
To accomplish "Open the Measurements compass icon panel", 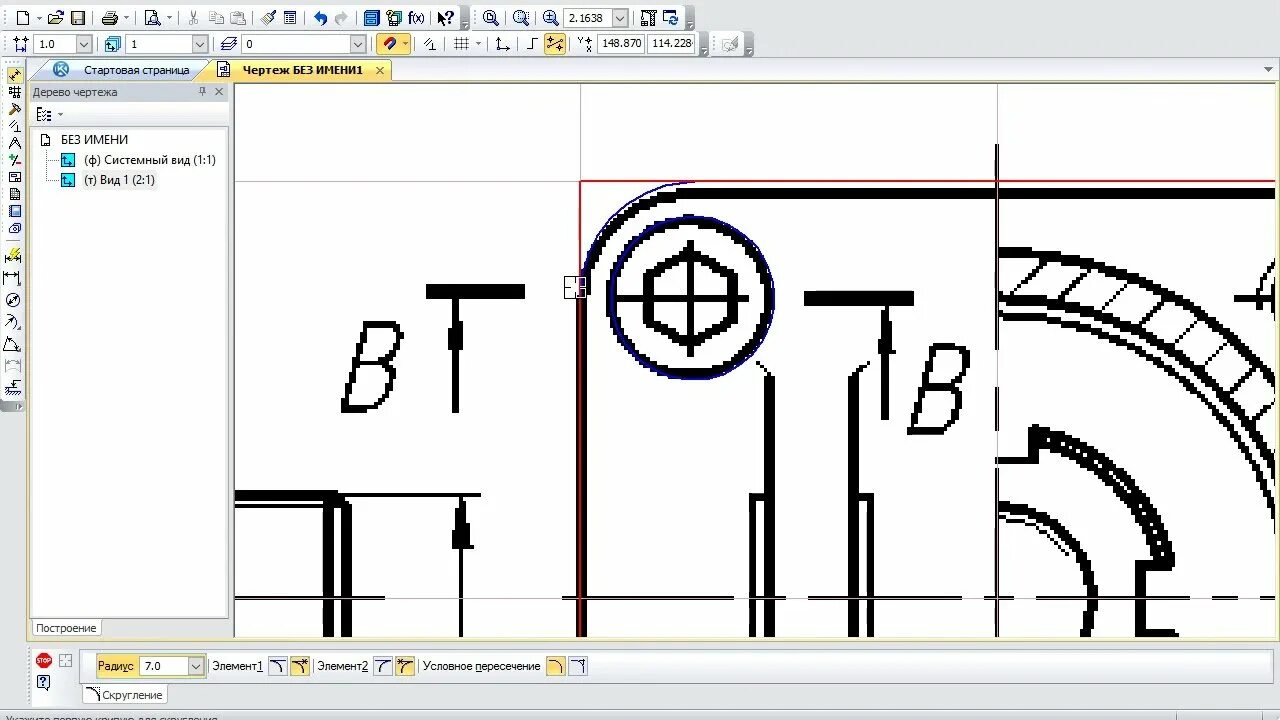I will tap(14, 143).
